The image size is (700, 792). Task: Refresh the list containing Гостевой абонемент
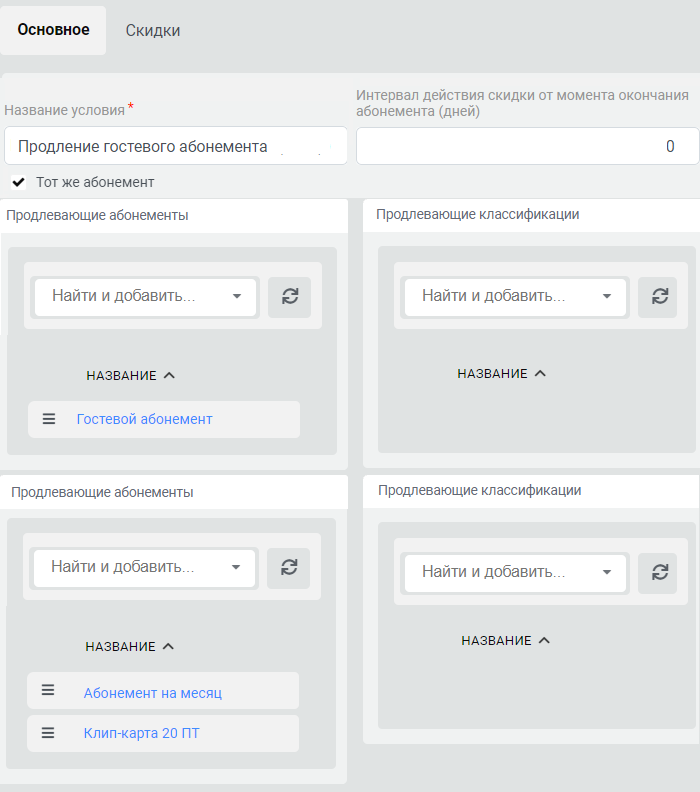(289, 296)
